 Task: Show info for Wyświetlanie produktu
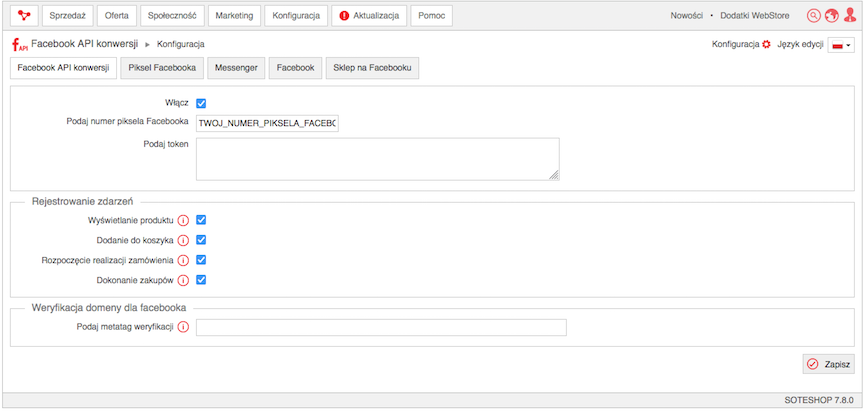tap(183, 220)
